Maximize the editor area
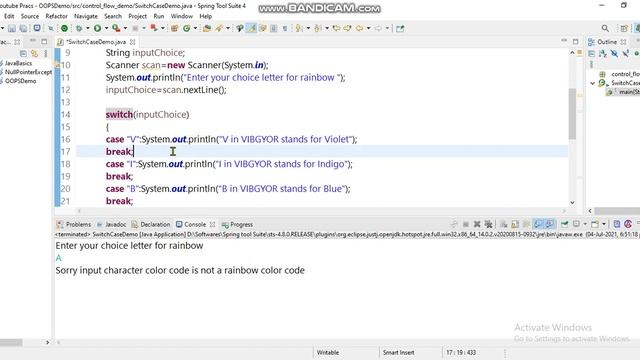This screenshot has height=360, width=640. point(576,41)
